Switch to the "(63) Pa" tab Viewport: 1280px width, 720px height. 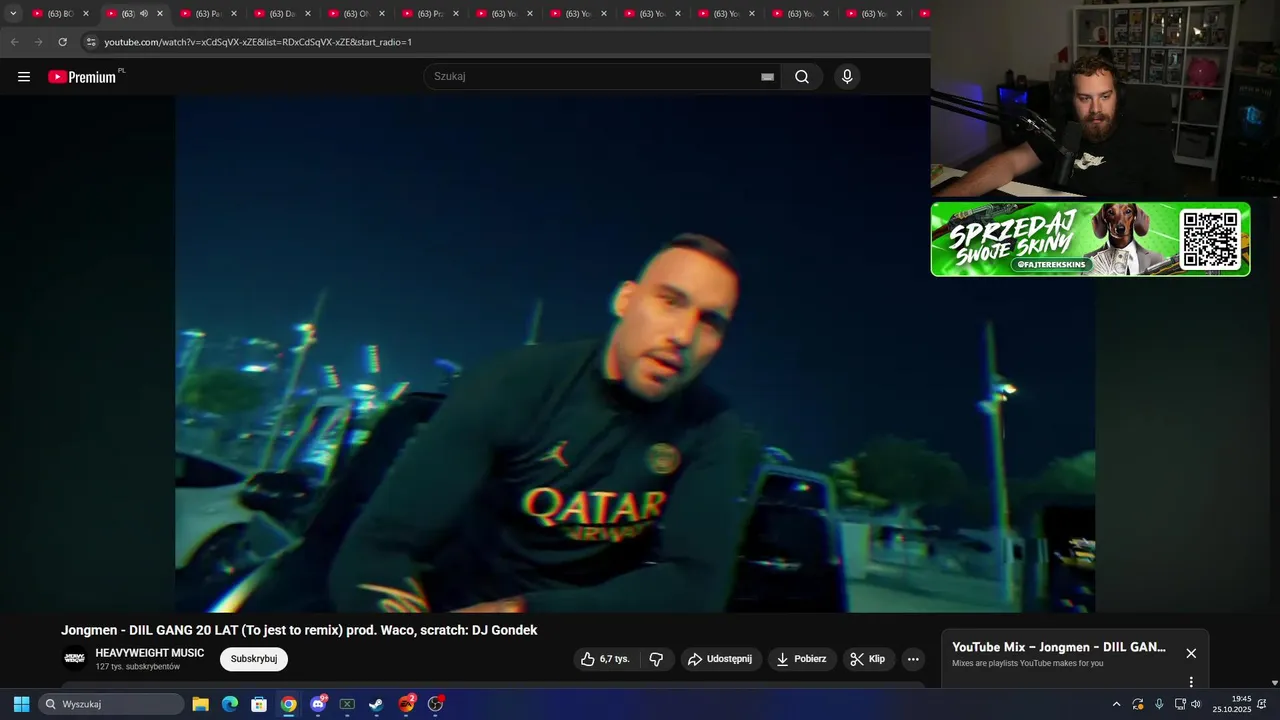pyautogui.click(x=208, y=14)
